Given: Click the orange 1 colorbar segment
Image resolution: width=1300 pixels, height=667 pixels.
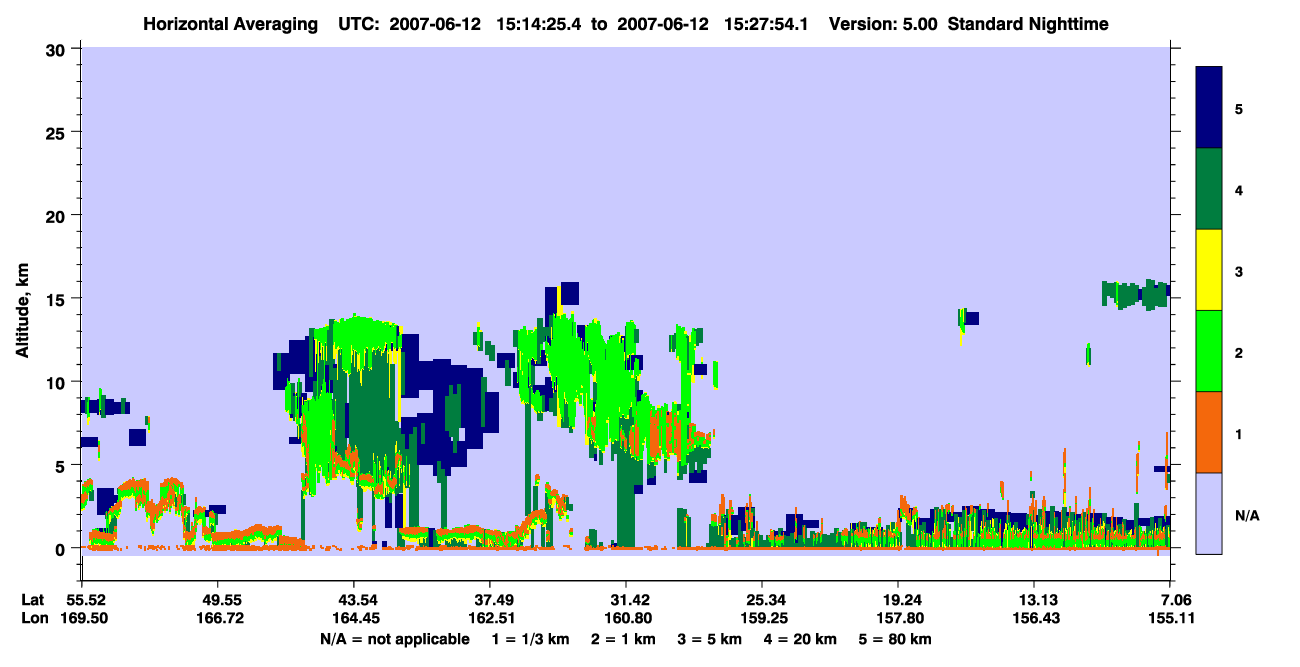Looking at the screenshot, I should [1209, 432].
